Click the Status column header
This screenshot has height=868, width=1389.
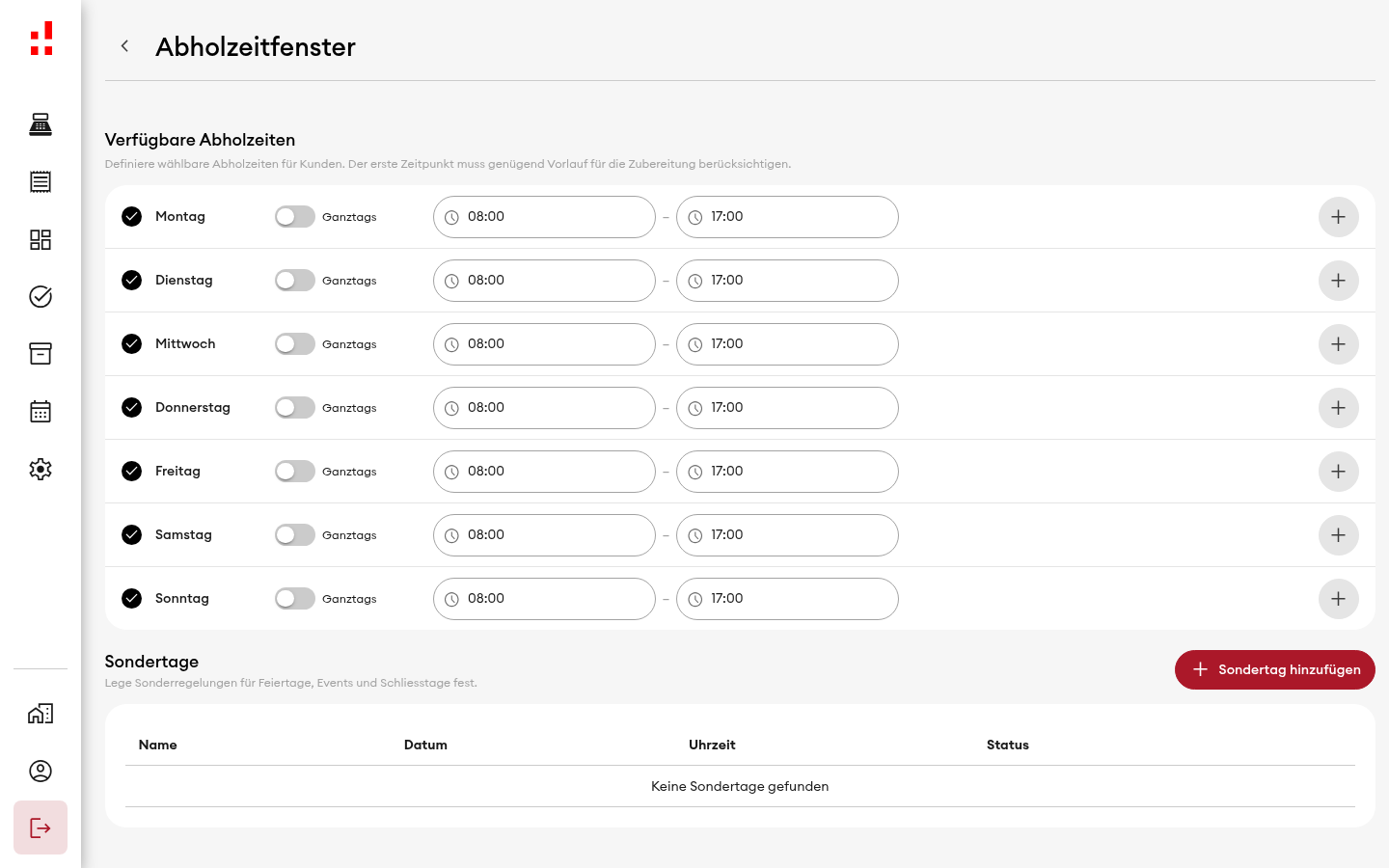1008,745
